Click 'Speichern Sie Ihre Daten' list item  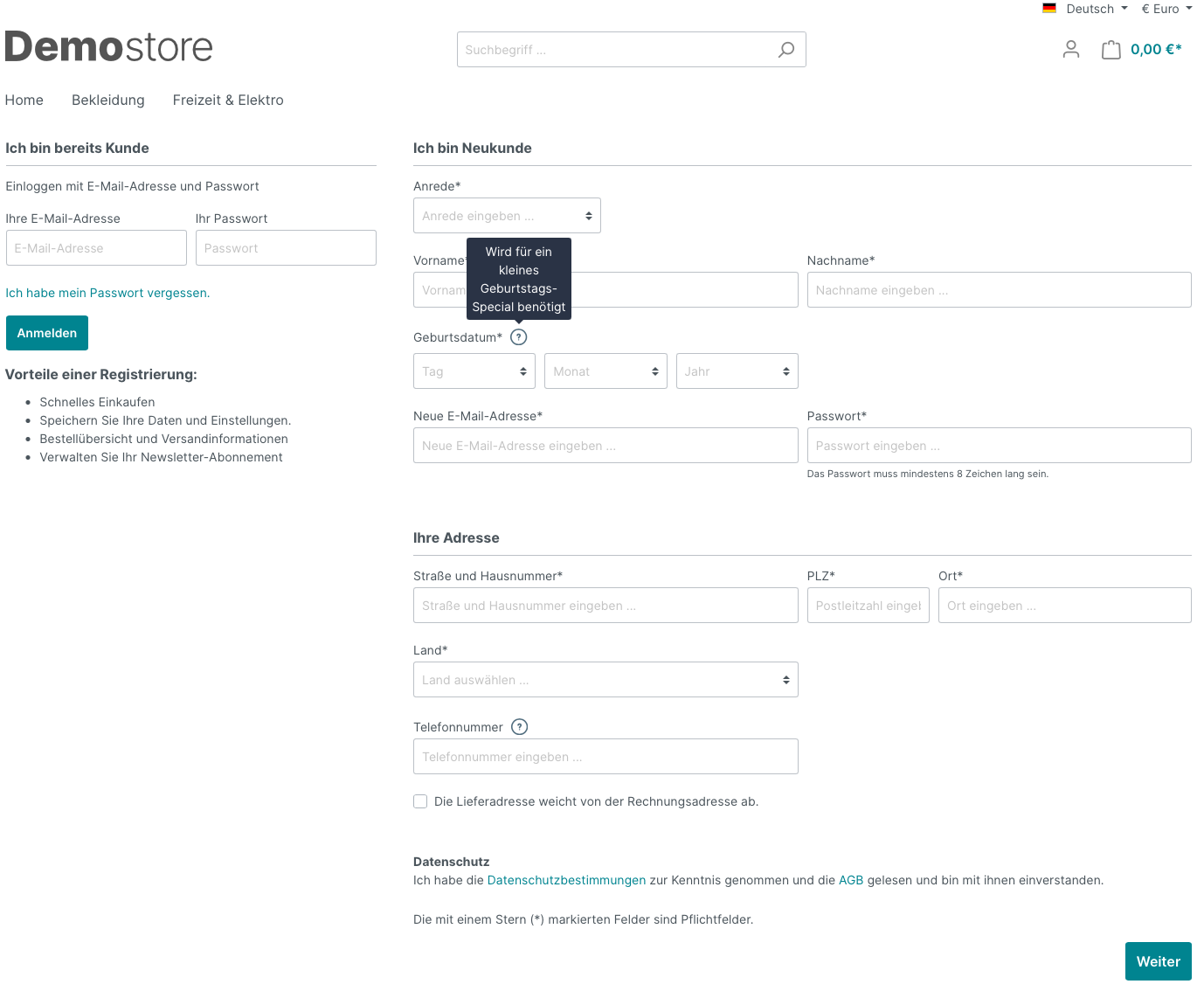click(165, 420)
